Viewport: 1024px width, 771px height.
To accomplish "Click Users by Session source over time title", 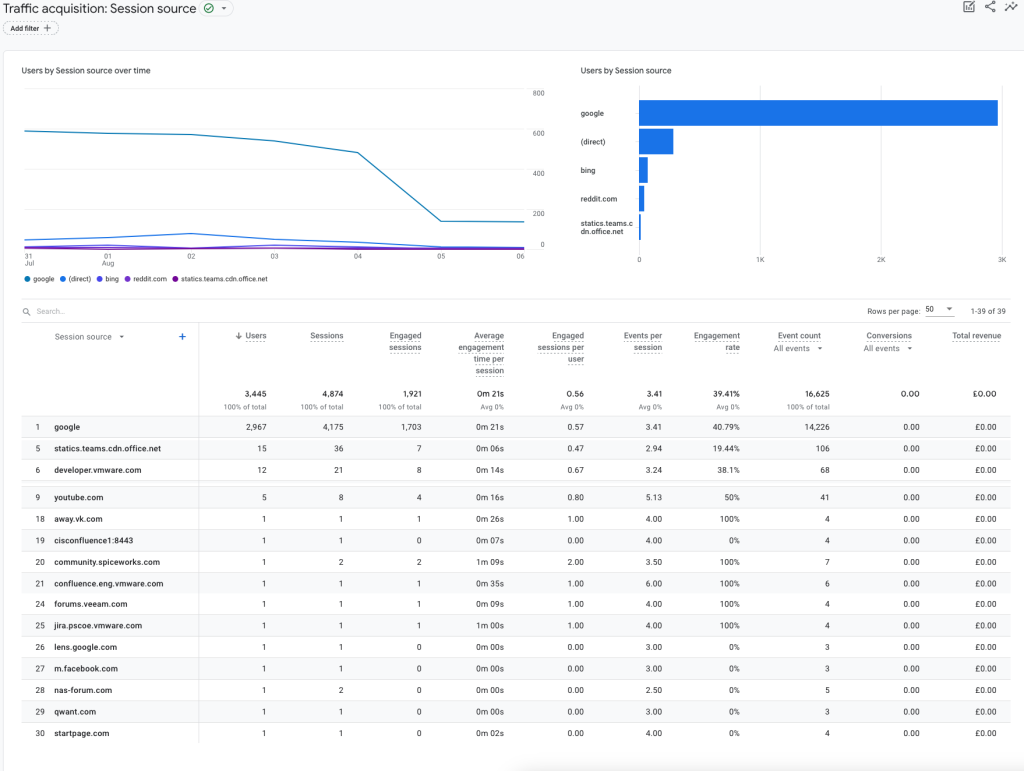I will (86, 71).
